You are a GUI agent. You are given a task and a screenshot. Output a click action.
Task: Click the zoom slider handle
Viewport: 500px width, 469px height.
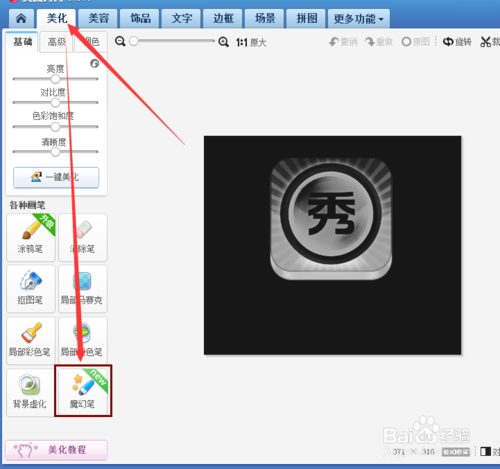pos(134,41)
